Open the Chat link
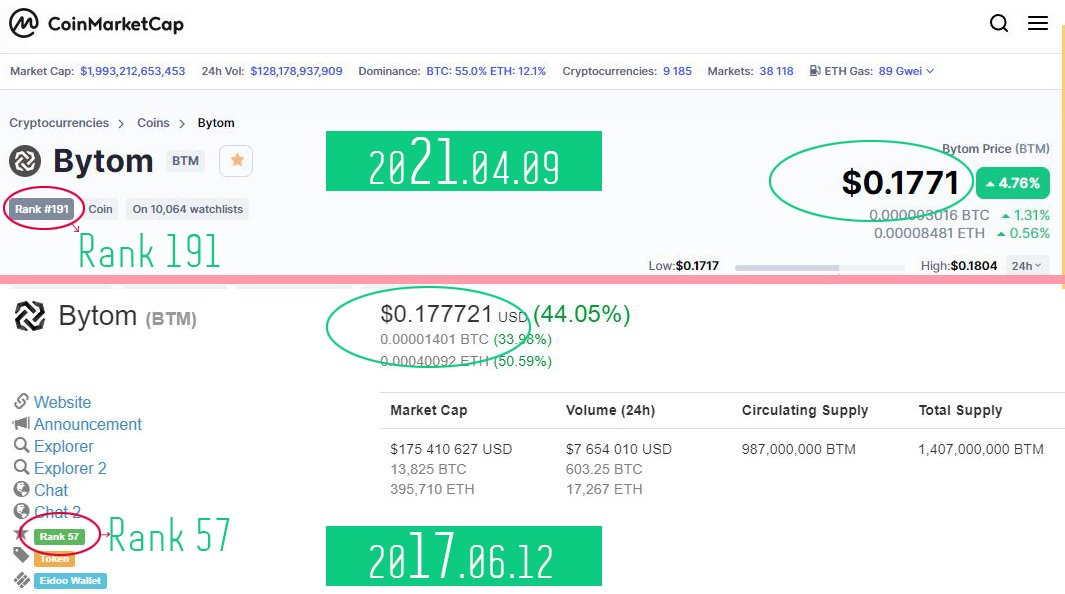 (51, 490)
